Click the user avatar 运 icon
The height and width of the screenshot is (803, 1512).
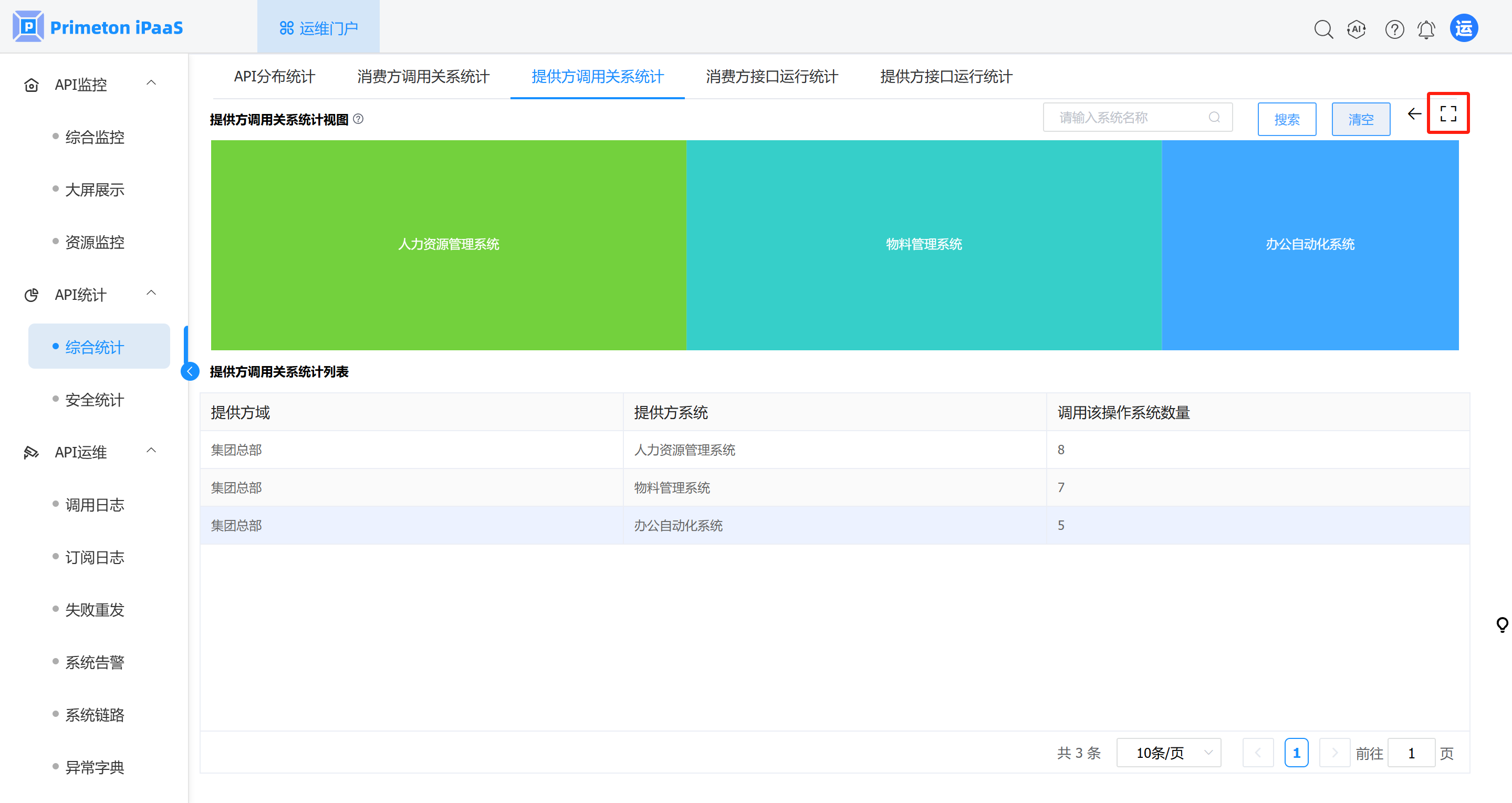pyautogui.click(x=1463, y=28)
